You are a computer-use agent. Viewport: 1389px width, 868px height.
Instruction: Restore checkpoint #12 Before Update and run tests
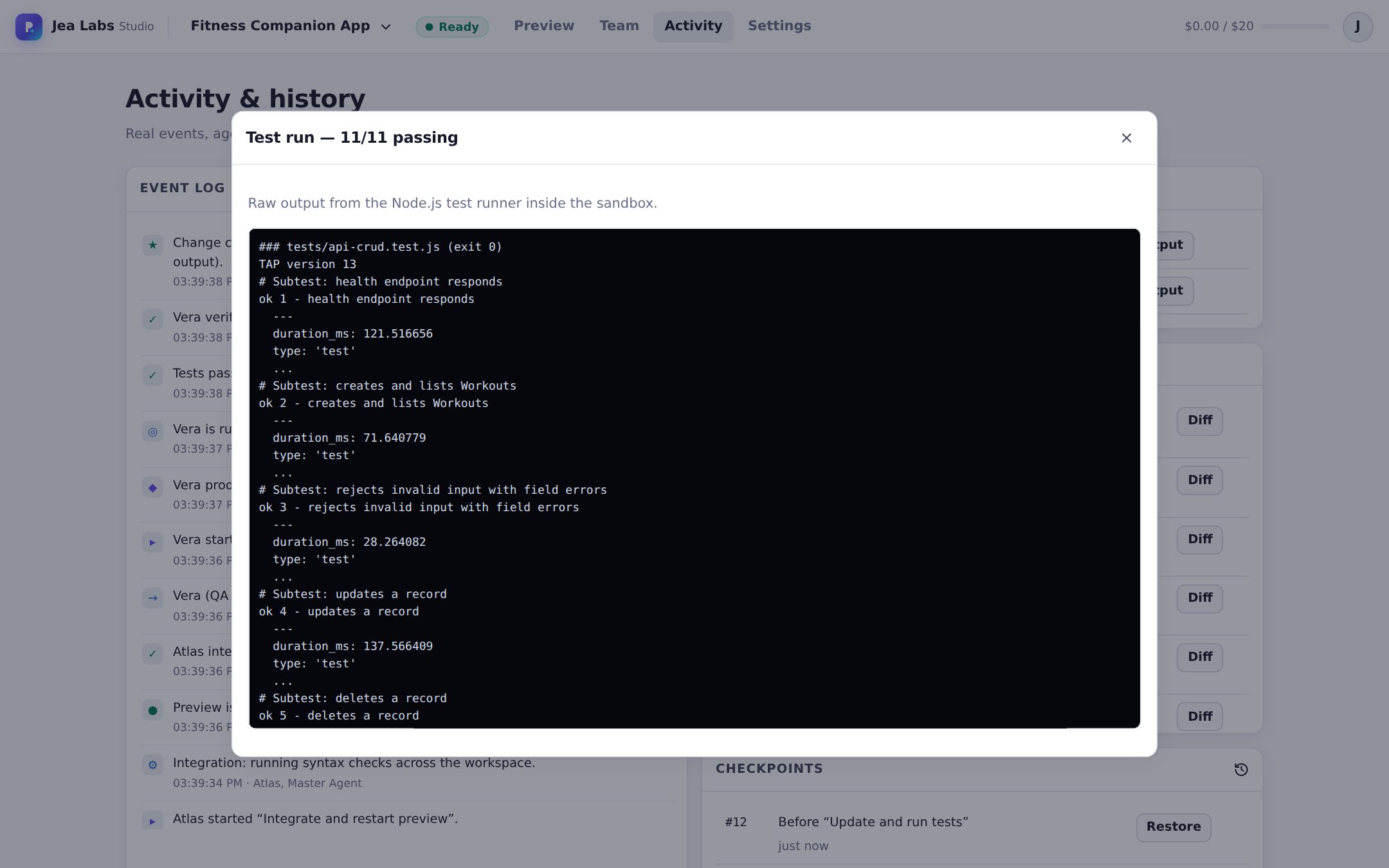click(1174, 827)
